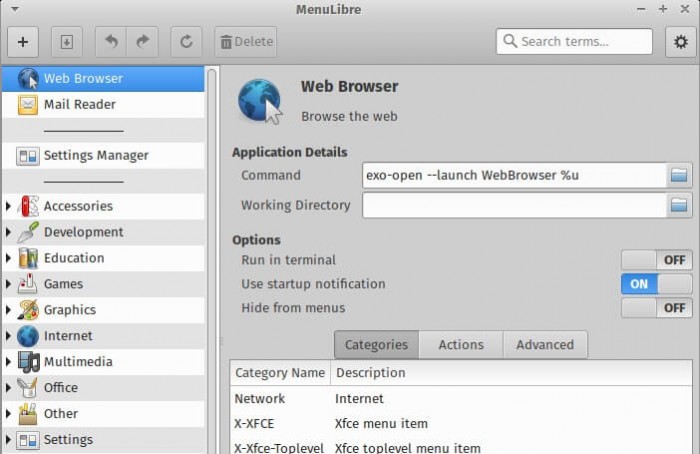The image size is (700, 454).
Task: Switch to the Categories tab
Action: click(x=376, y=345)
